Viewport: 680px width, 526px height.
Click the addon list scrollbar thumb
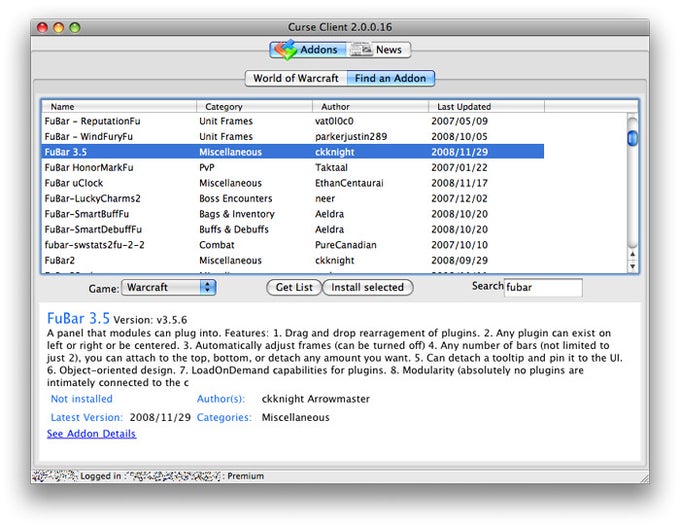(633, 138)
